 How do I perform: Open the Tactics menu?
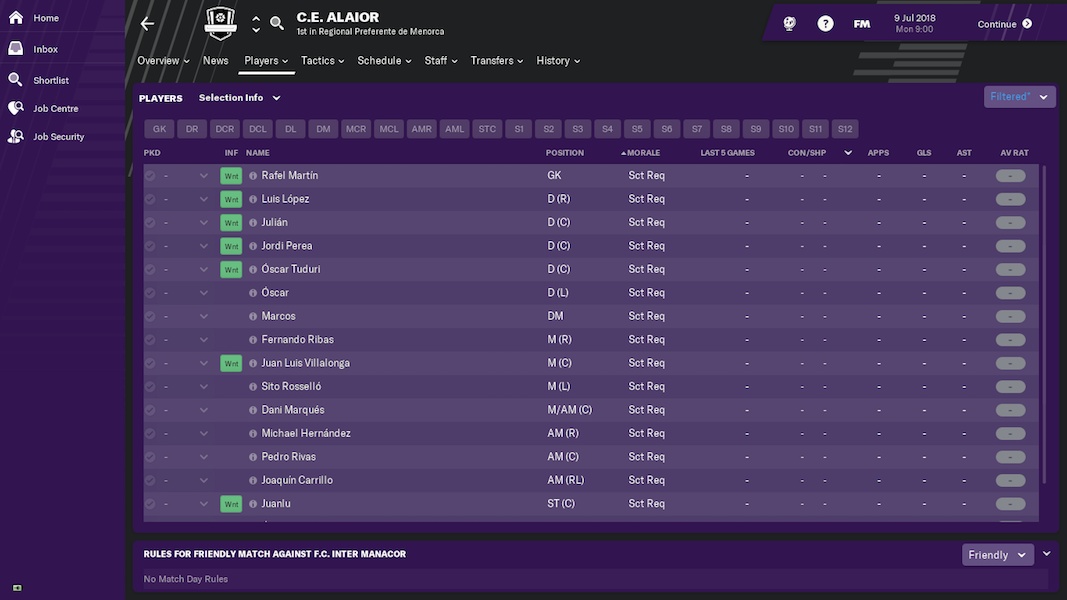click(323, 61)
